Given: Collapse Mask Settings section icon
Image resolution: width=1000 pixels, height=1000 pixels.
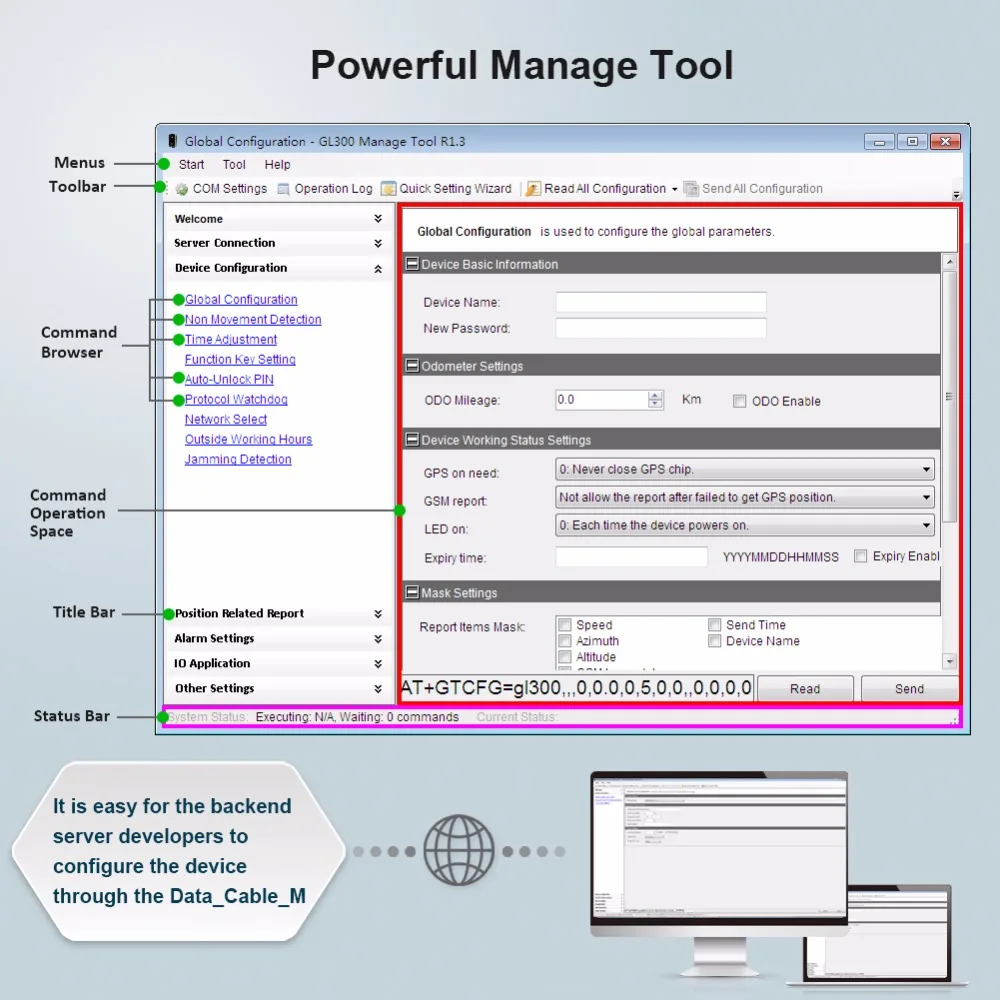Looking at the screenshot, I should pyautogui.click(x=413, y=592).
